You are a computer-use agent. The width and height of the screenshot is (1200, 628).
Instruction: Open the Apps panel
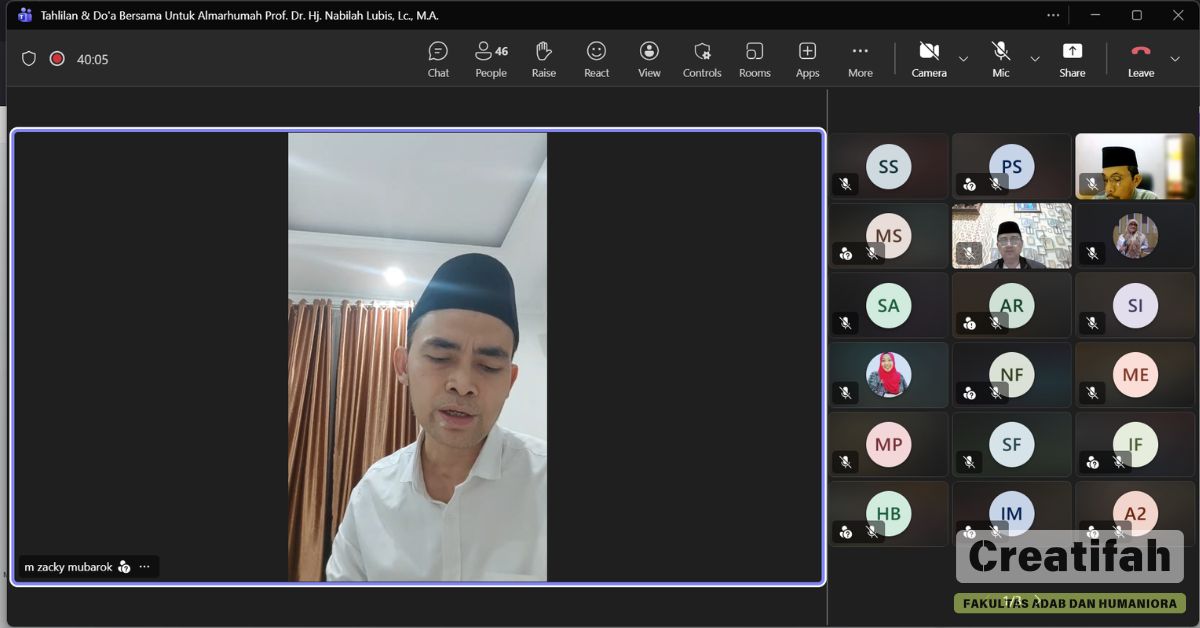click(807, 59)
